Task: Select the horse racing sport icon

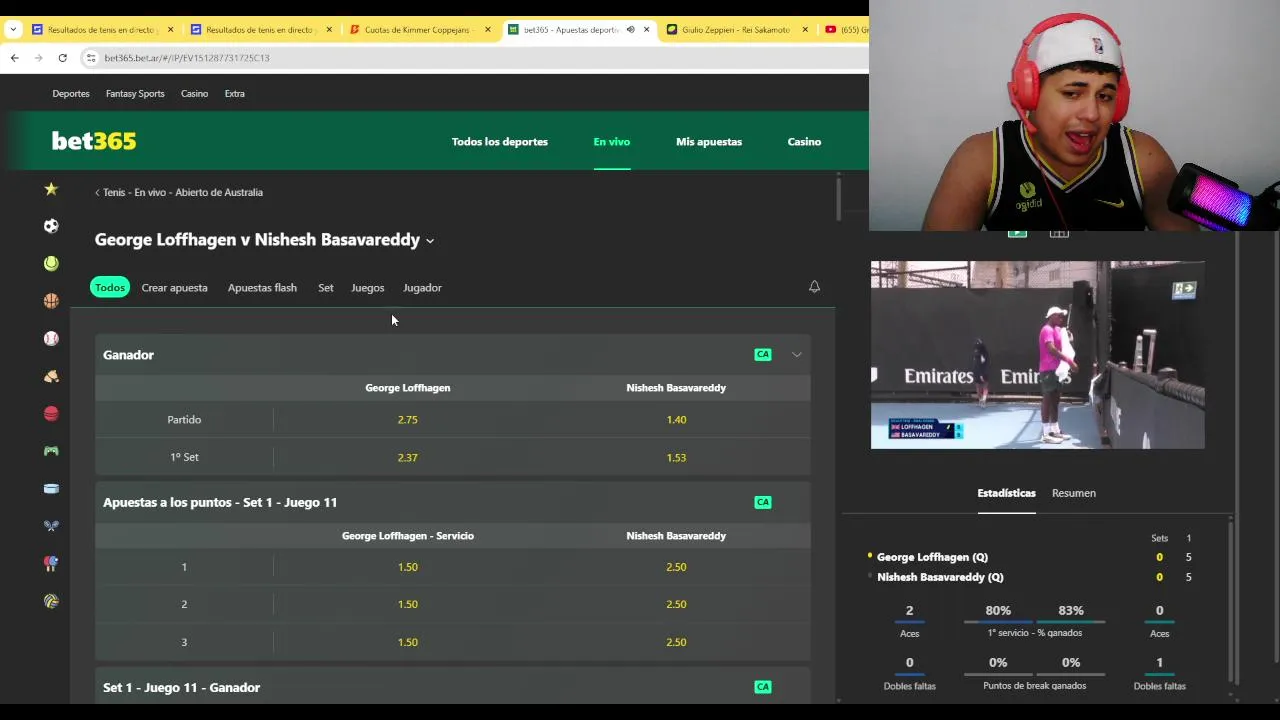Action: (51, 376)
